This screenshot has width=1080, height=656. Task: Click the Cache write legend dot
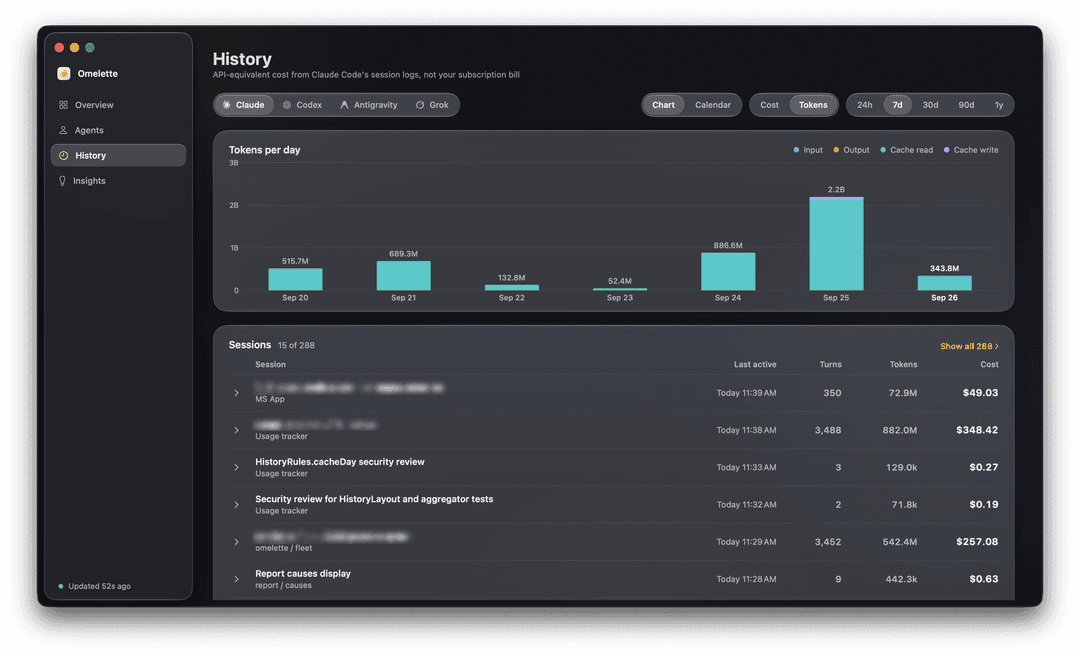946,150
